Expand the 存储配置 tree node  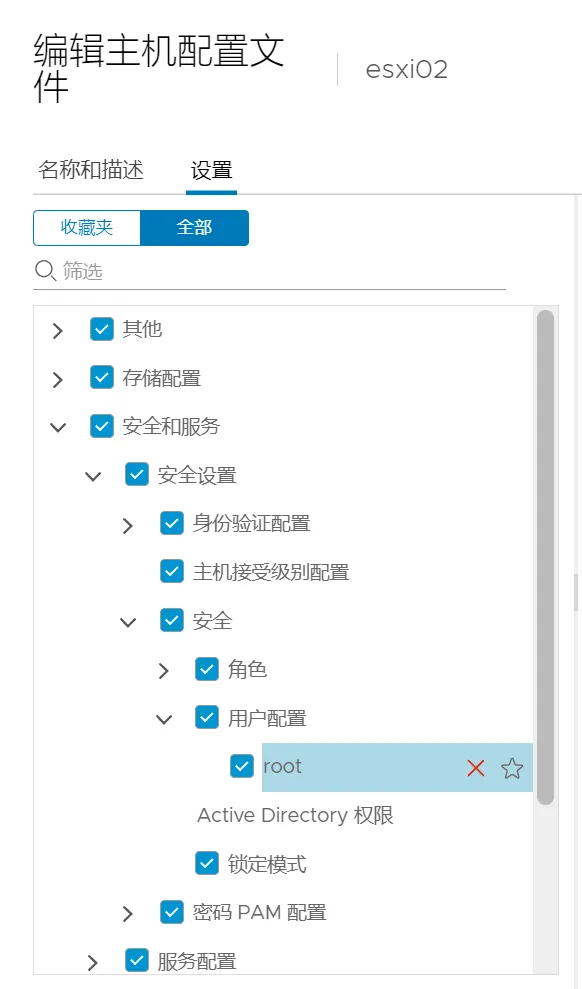(58, 379)
